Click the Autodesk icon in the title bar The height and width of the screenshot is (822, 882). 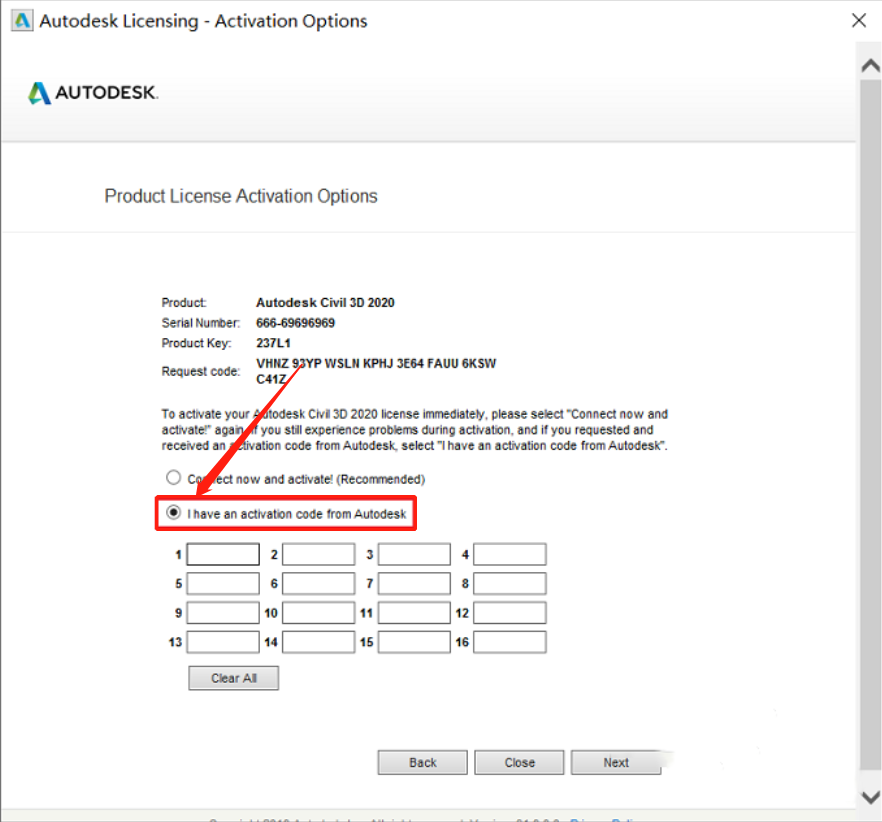pyautogui.click(x=20, y=21)
